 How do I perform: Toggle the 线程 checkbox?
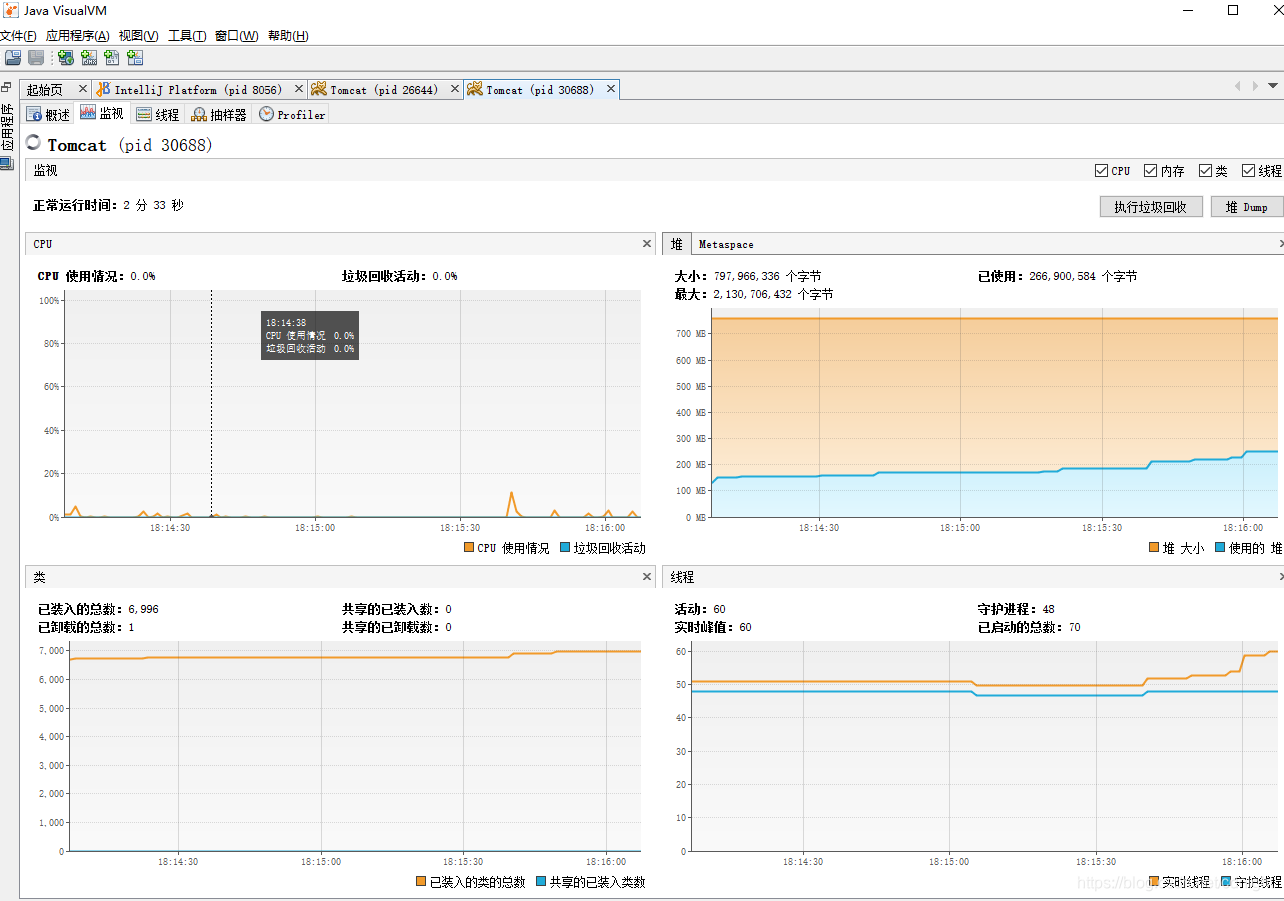[x=1248, y=171]
